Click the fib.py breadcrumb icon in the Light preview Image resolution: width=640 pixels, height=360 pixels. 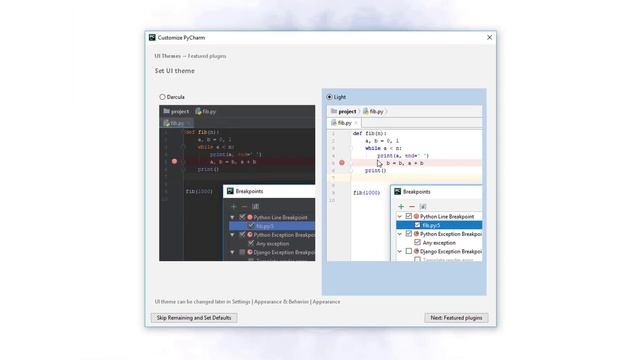pos(366,111)
